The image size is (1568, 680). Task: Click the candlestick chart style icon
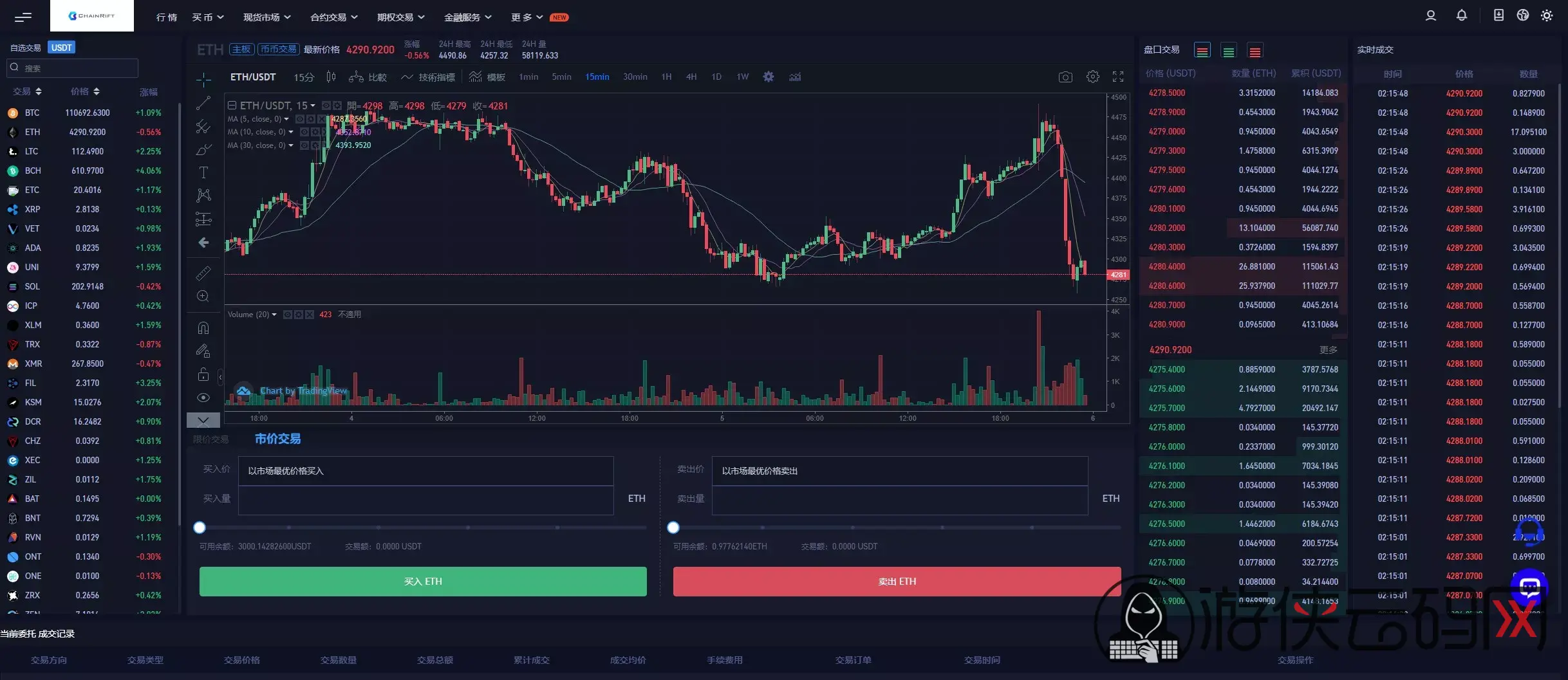(331, 77)
